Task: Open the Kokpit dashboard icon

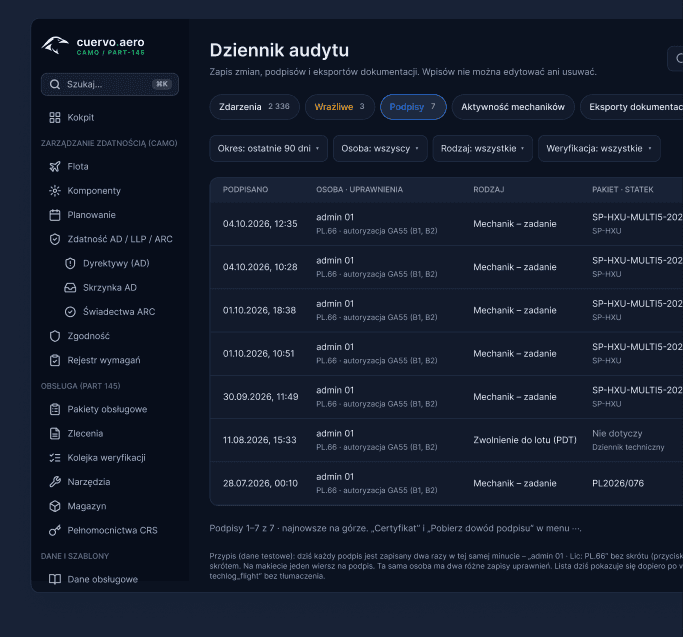Action: (x=55, y=118)
